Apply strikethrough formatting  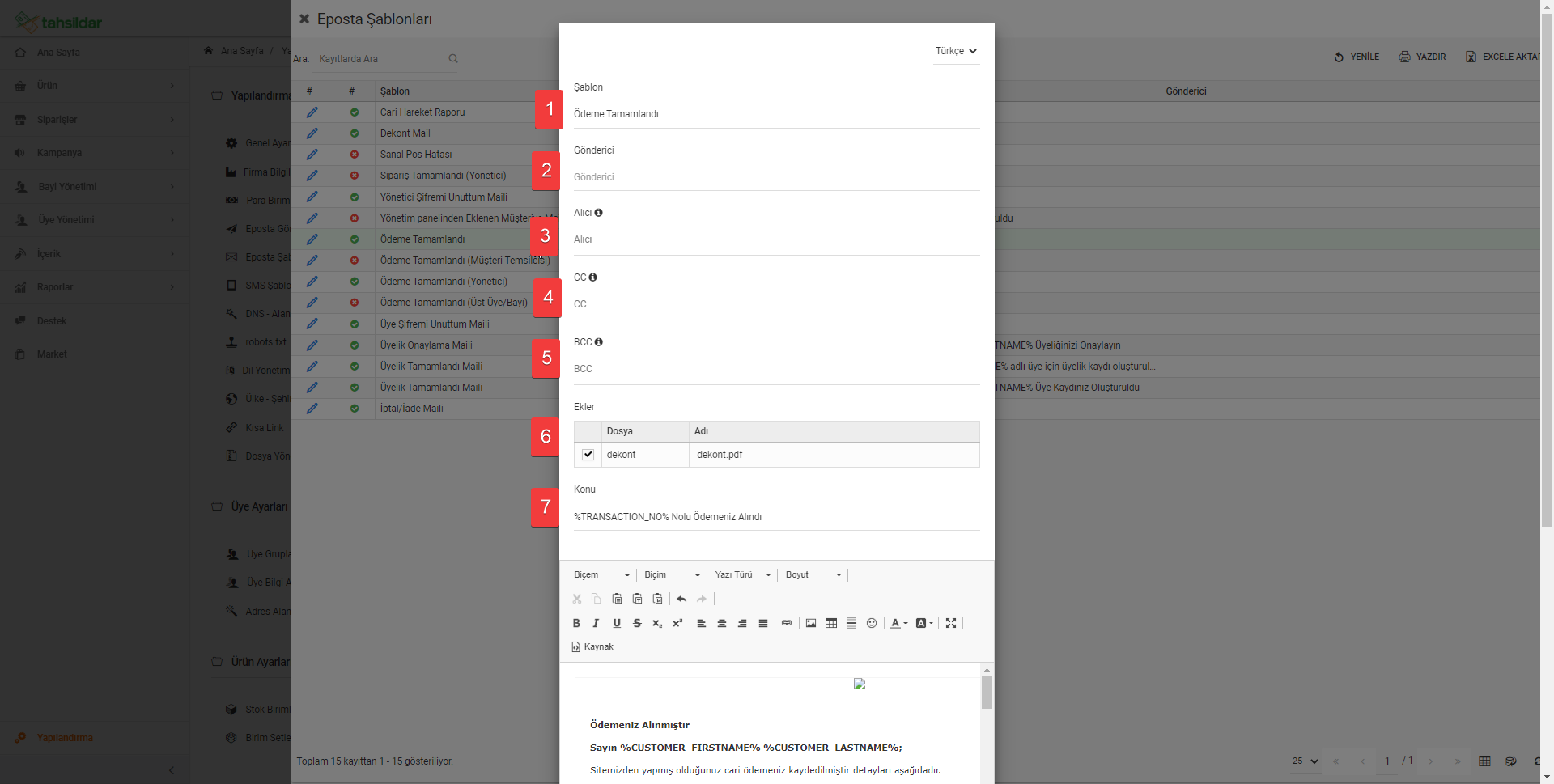pyautogui.click(x=637, y=623)
